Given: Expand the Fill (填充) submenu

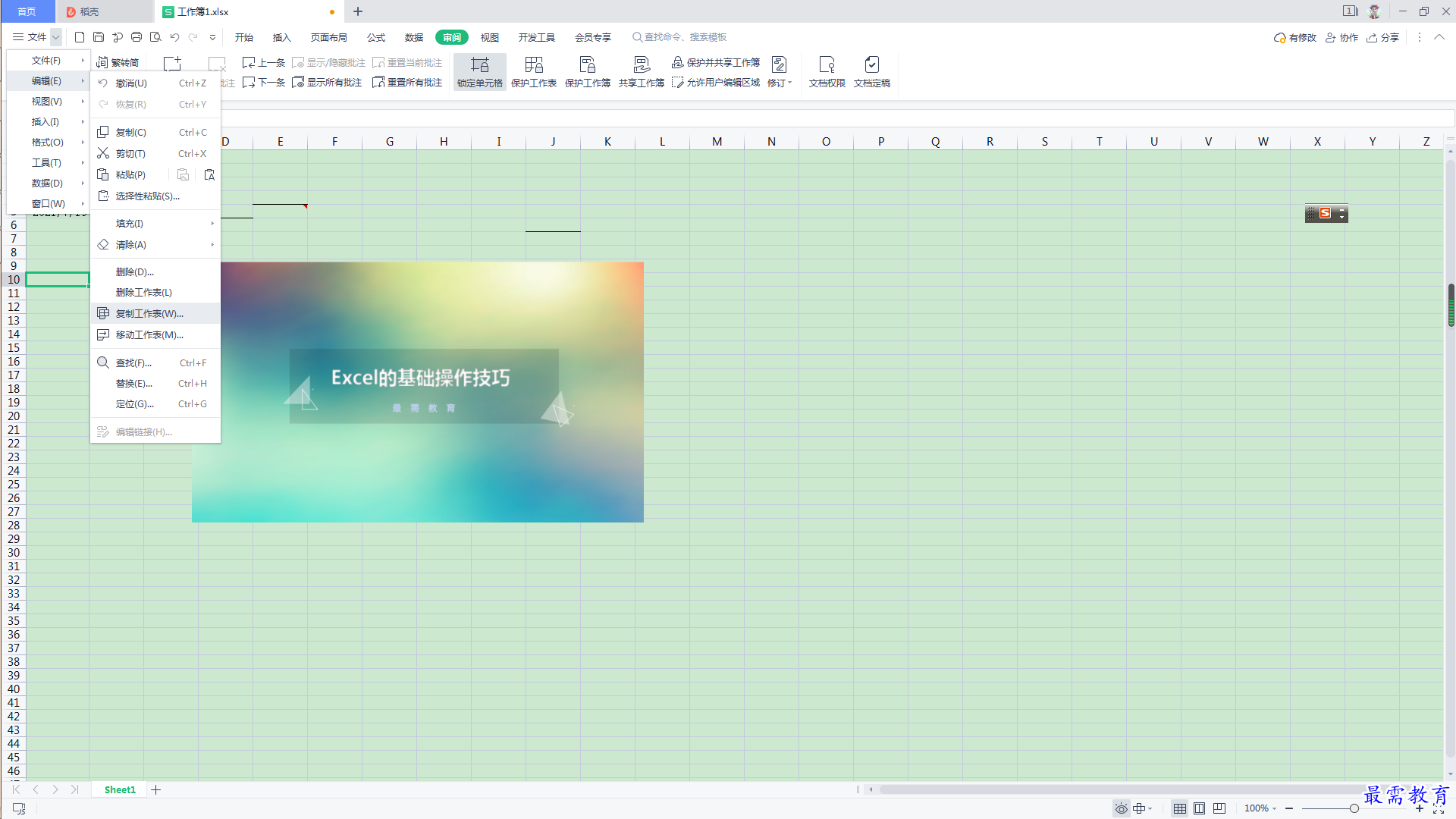Looking at the screenshot, I should click(155, 224).
